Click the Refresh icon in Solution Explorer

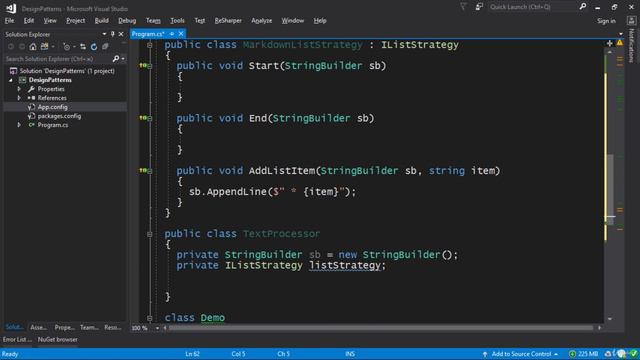[x=94, y=47]
